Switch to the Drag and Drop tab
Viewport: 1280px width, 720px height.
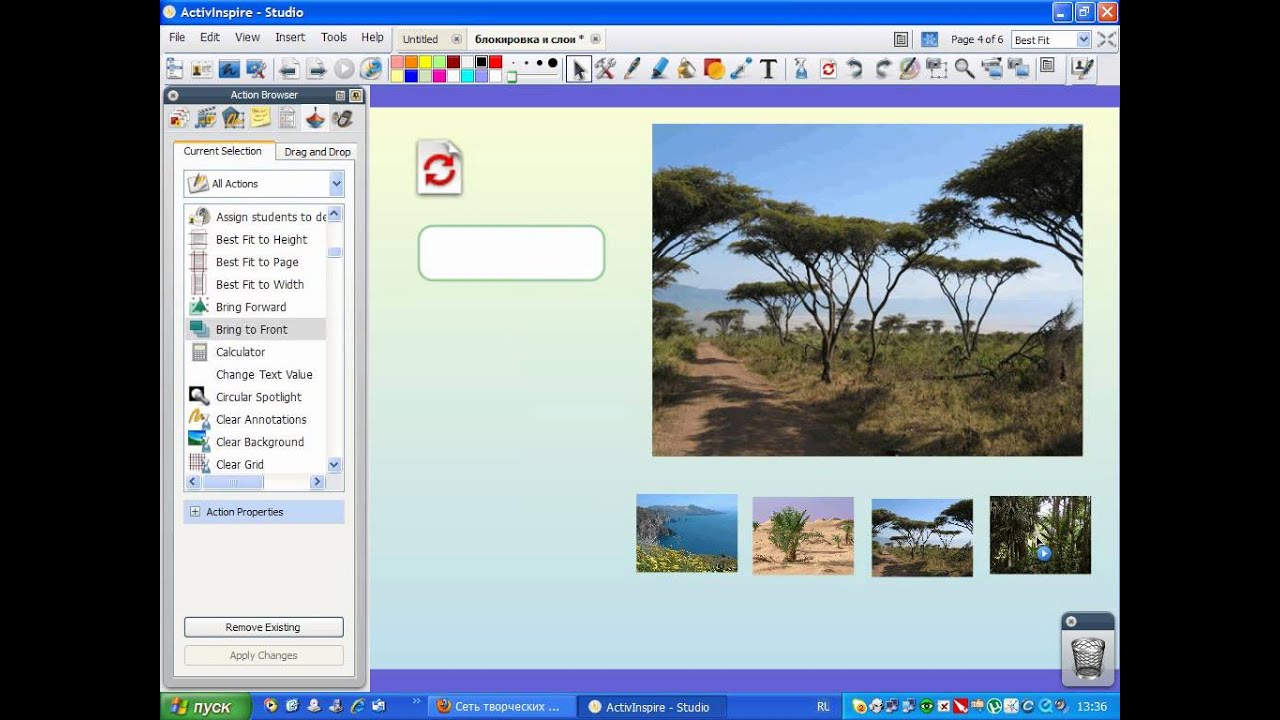pos(317,152)
